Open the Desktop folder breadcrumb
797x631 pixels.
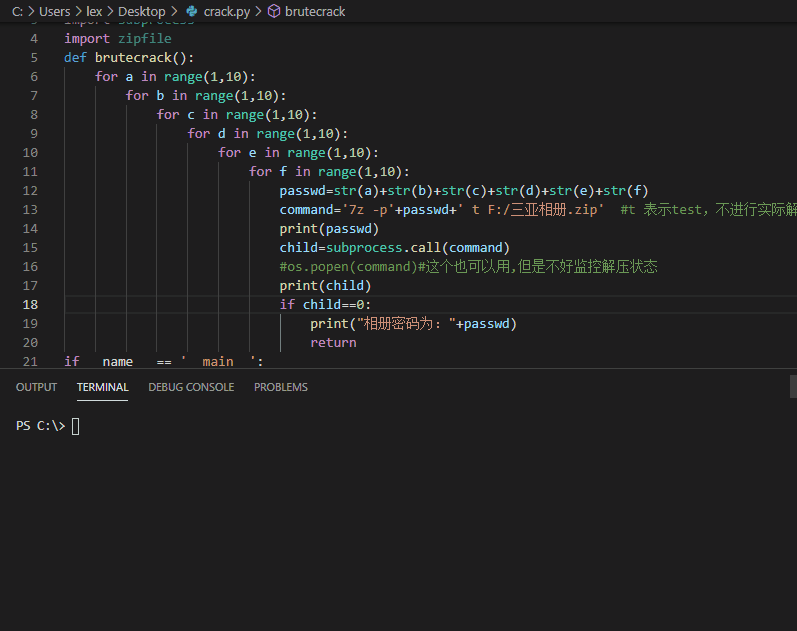pyautogui.click(x=142, y=12)
